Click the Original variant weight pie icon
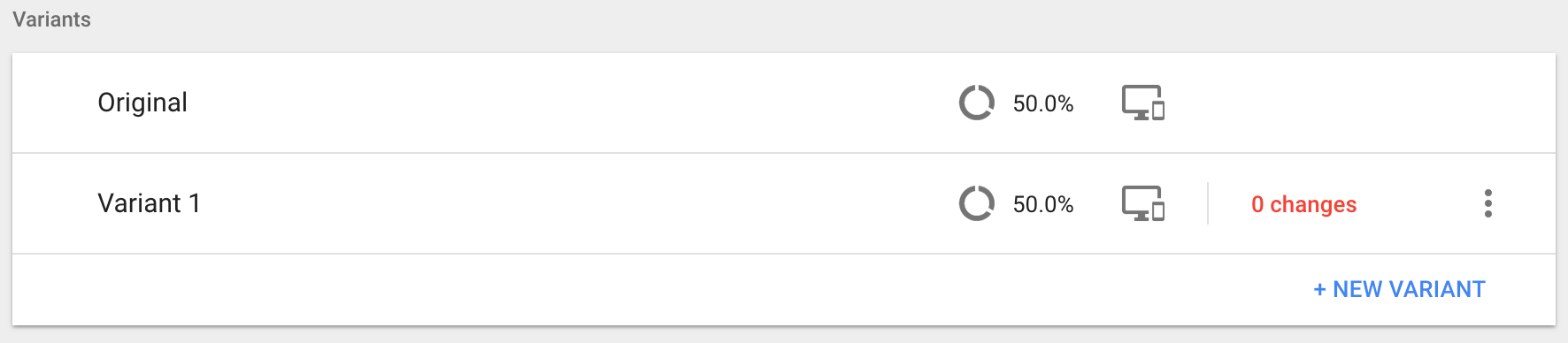The width and height of the screenshot is (1568, 343). point(977,103)
